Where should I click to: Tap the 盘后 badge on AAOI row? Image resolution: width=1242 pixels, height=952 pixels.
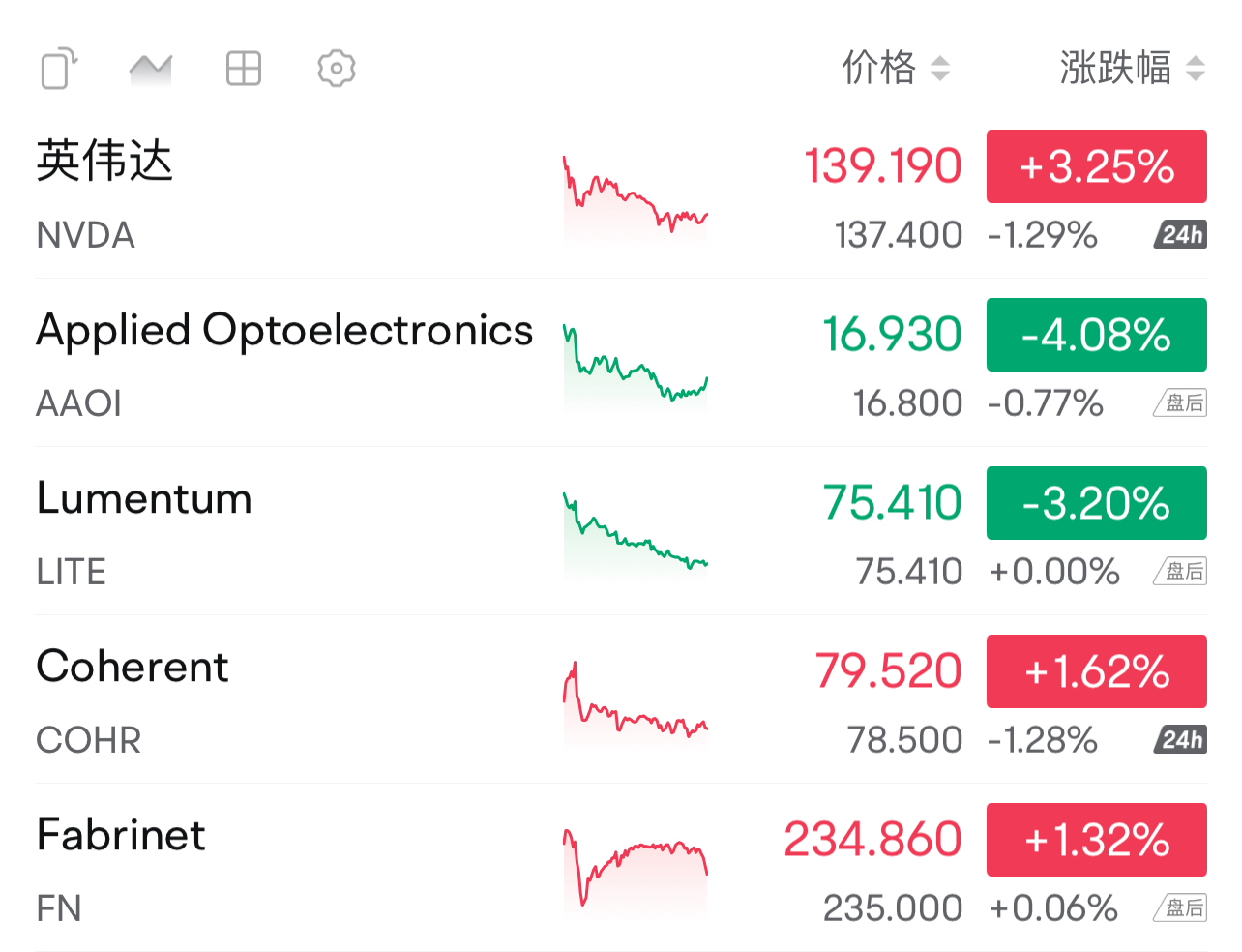(1181, 402)
